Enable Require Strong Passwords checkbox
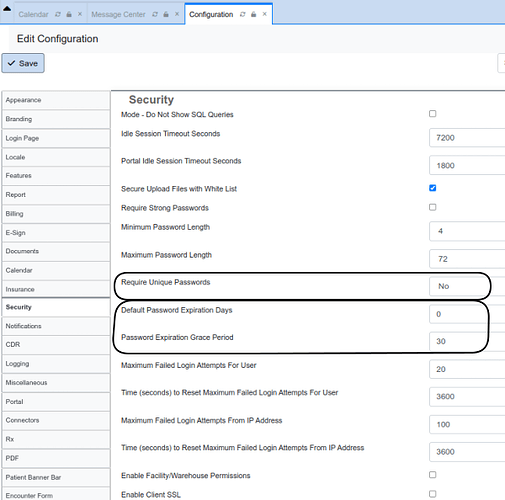Viewport: 505px width, 500px height. 433,207
